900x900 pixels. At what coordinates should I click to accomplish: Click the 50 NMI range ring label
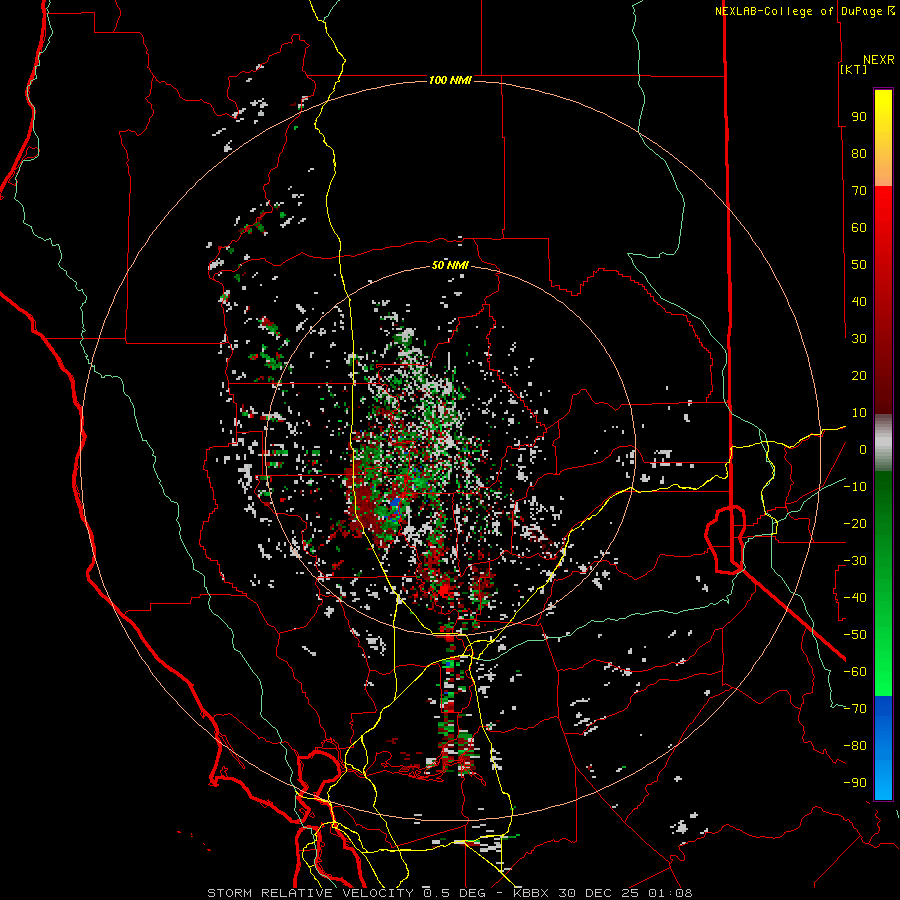(x=450, y=265)
